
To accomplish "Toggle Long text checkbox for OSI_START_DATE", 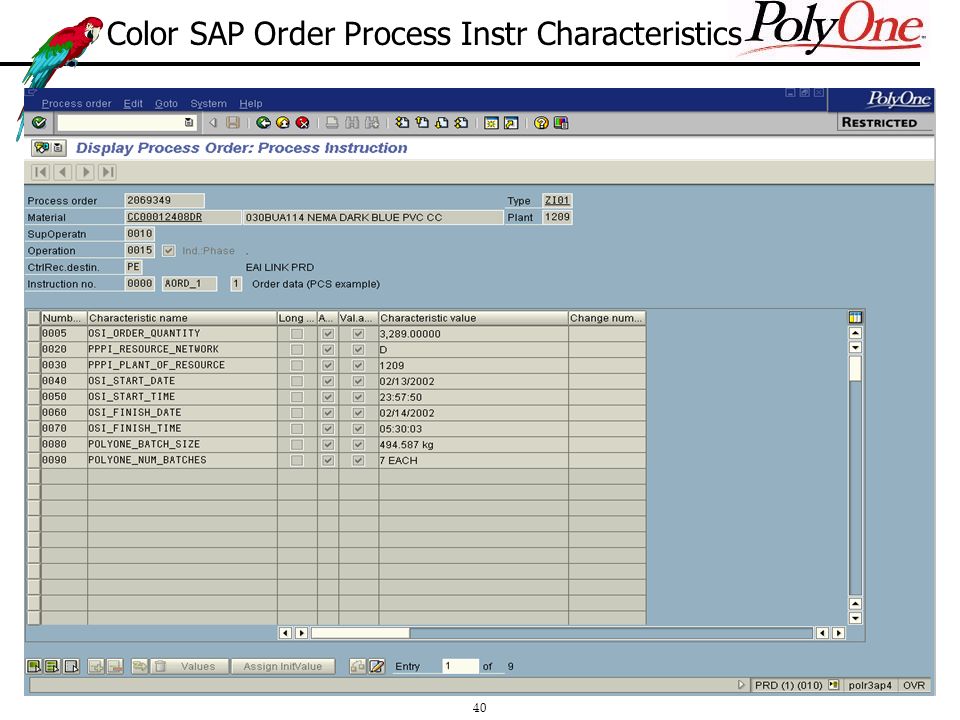I will (297, 381).
